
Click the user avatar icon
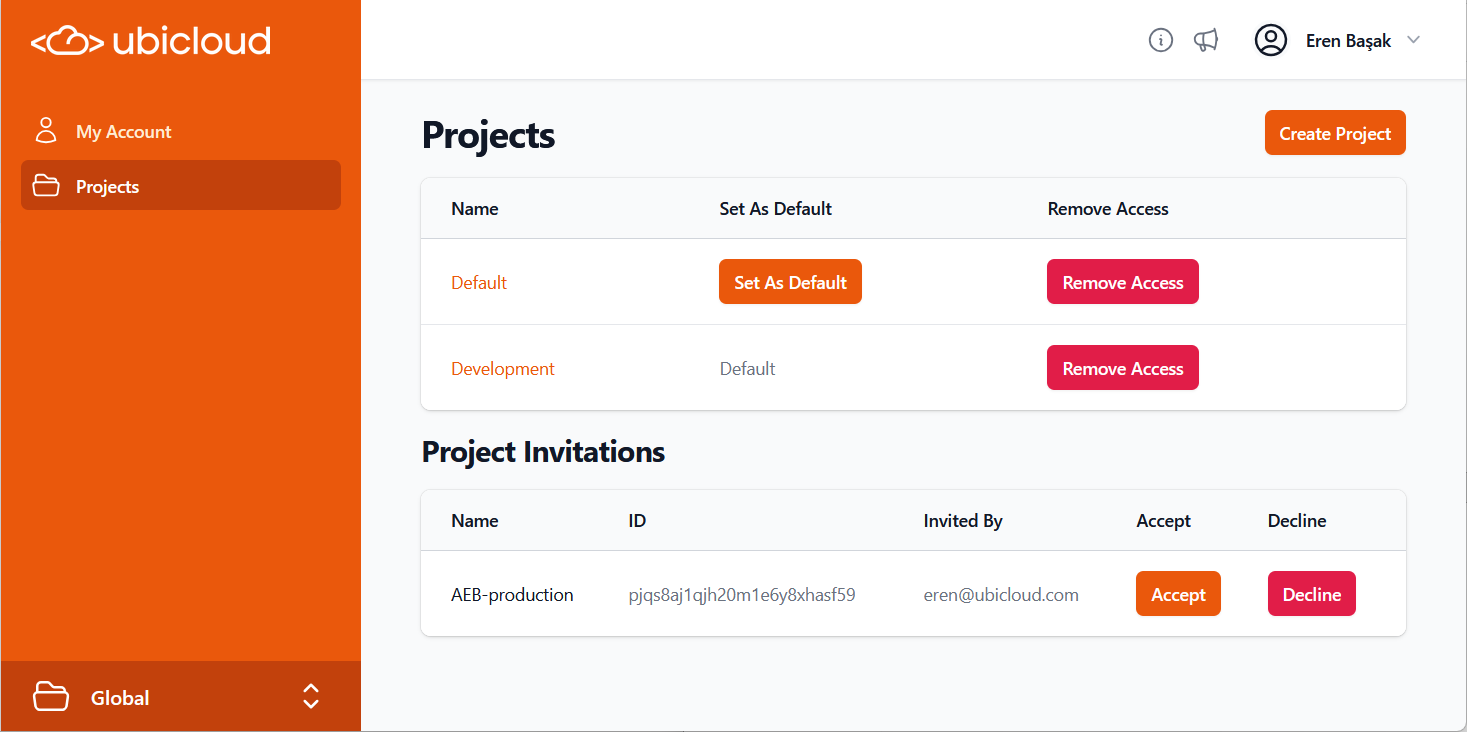pyautogui.click(x=1270, y=40)
